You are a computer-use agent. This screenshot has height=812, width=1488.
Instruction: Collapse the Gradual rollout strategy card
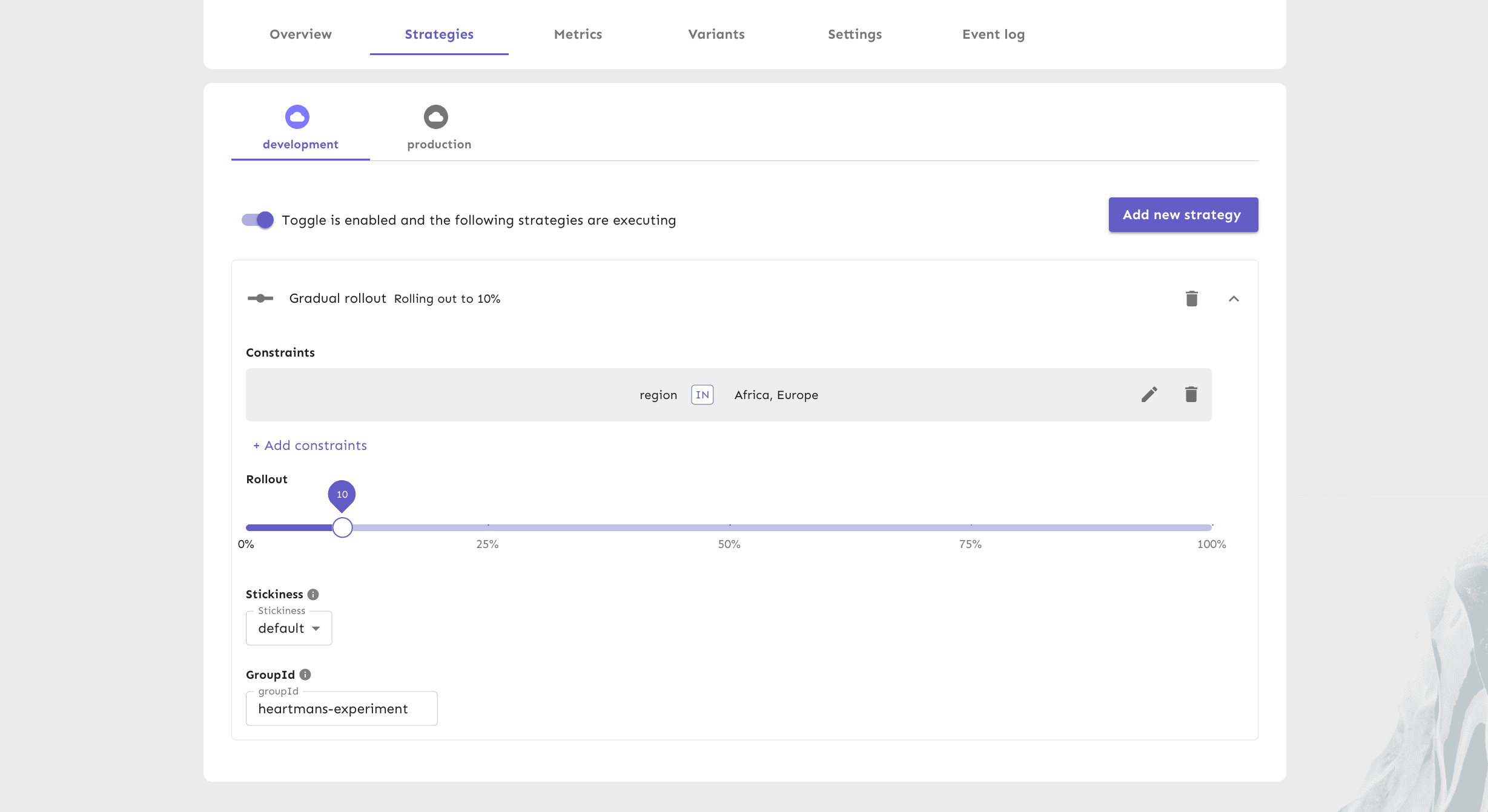tap(1234, 299)
